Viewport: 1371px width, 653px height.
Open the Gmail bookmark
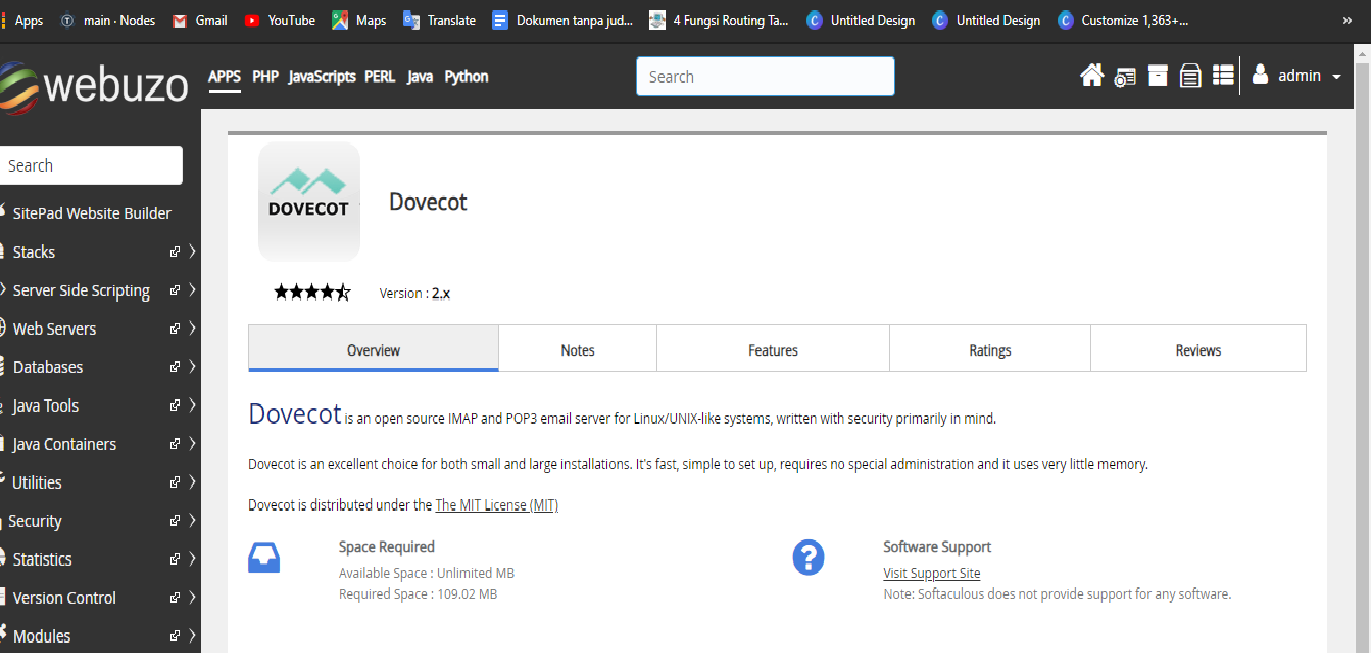200,20
